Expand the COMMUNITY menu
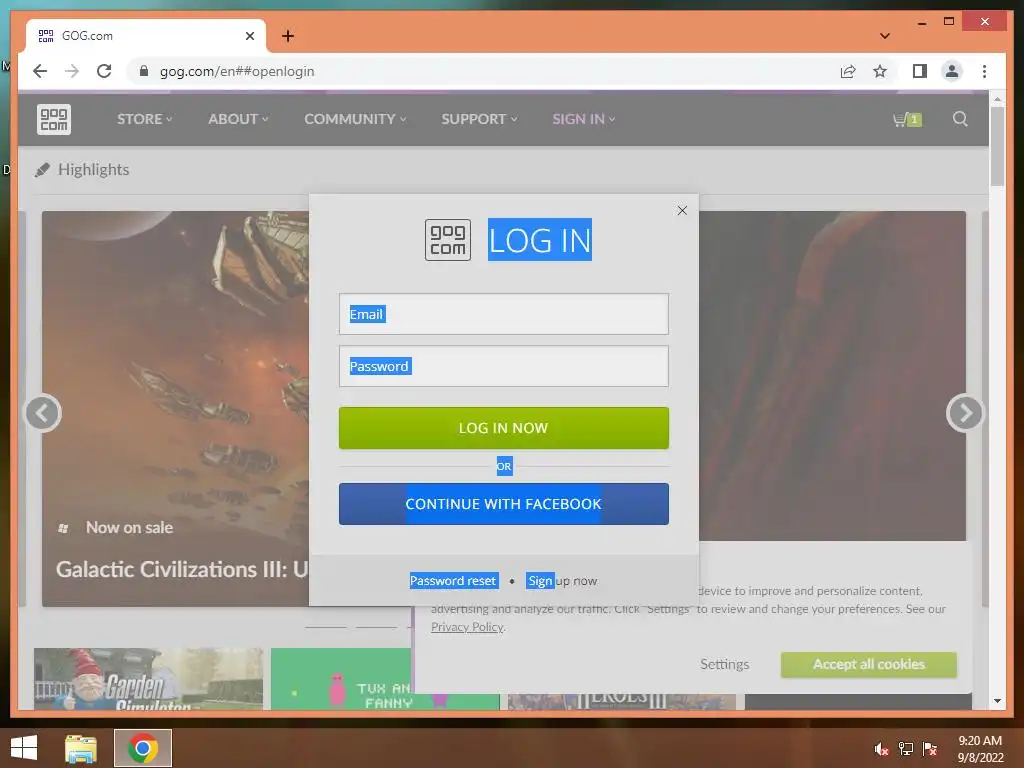This screenshot has width=1024, height=768. click(355, 119)
